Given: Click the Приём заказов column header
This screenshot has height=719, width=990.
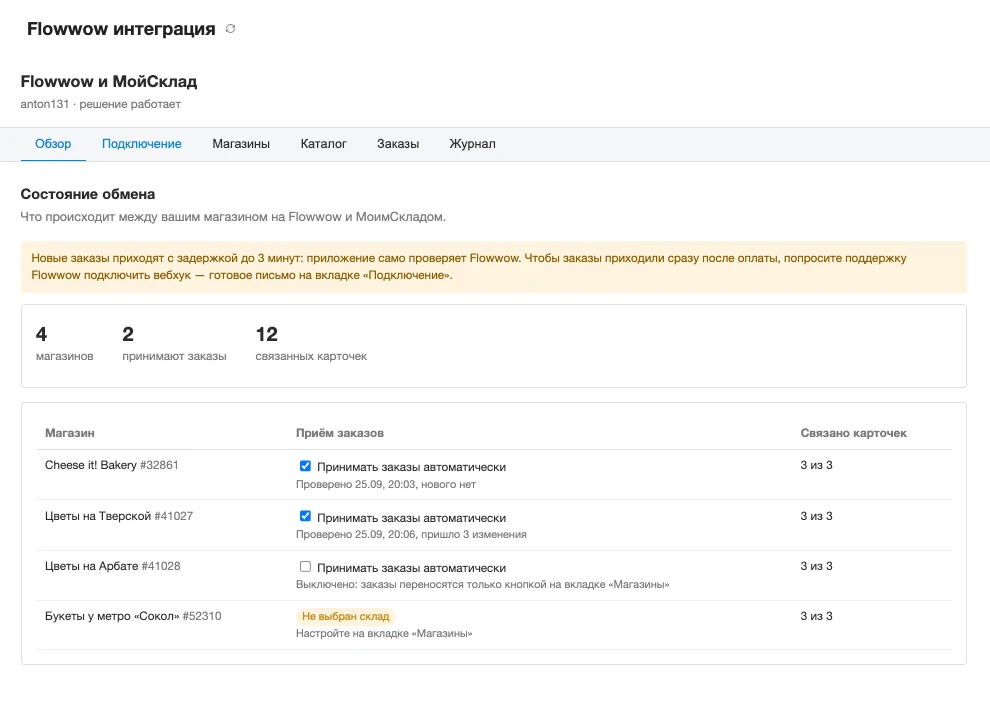Looking at the screenshot, I should pos(340,433).
